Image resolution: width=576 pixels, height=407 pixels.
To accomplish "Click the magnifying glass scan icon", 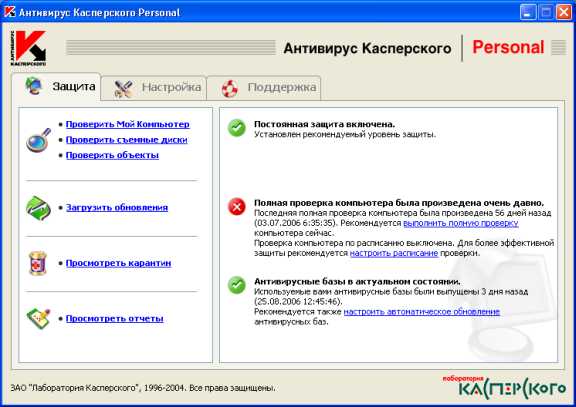I will 38,140.
